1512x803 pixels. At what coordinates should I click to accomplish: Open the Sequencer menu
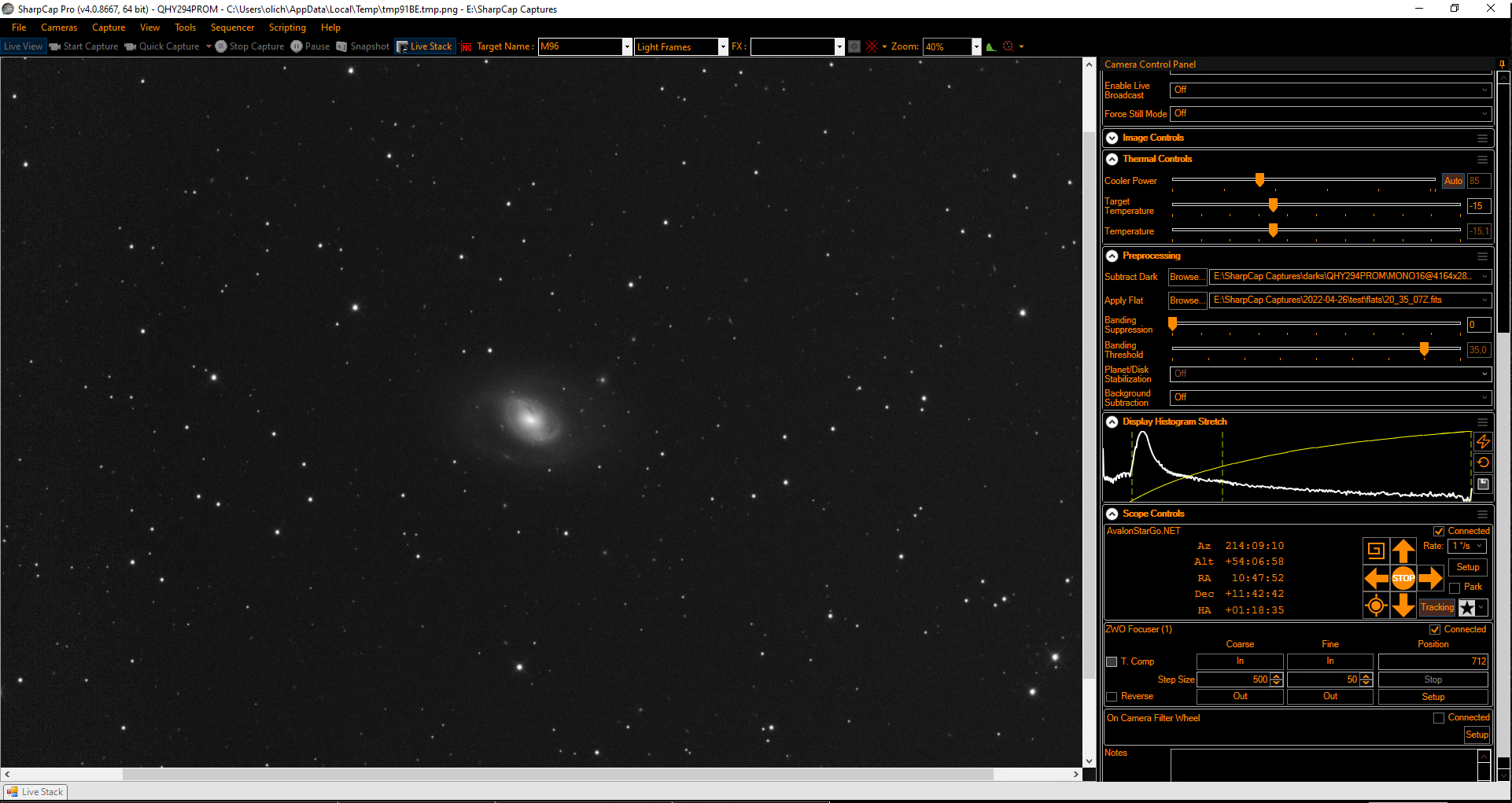point(232,28)
